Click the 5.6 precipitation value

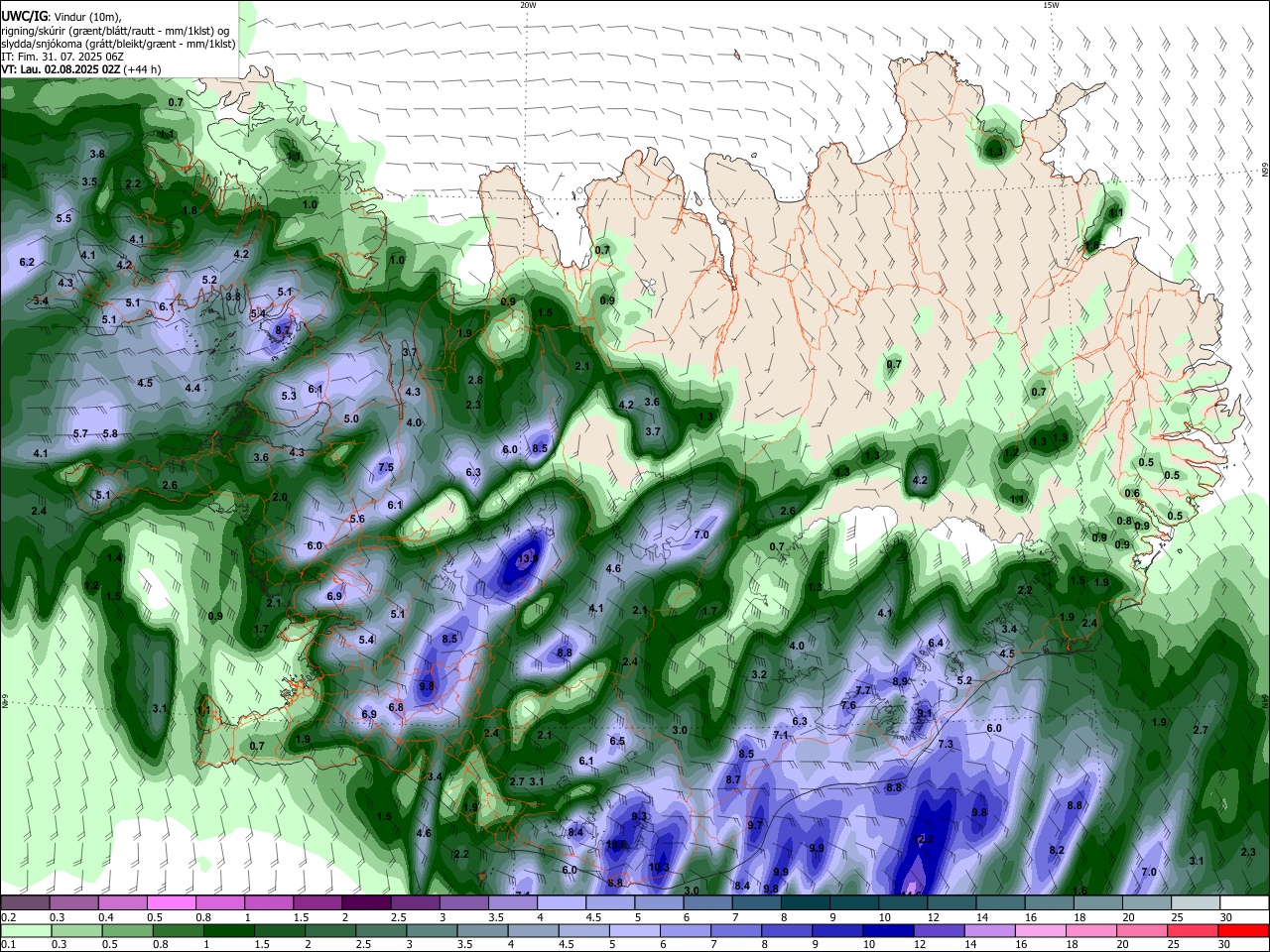point(357,519)
